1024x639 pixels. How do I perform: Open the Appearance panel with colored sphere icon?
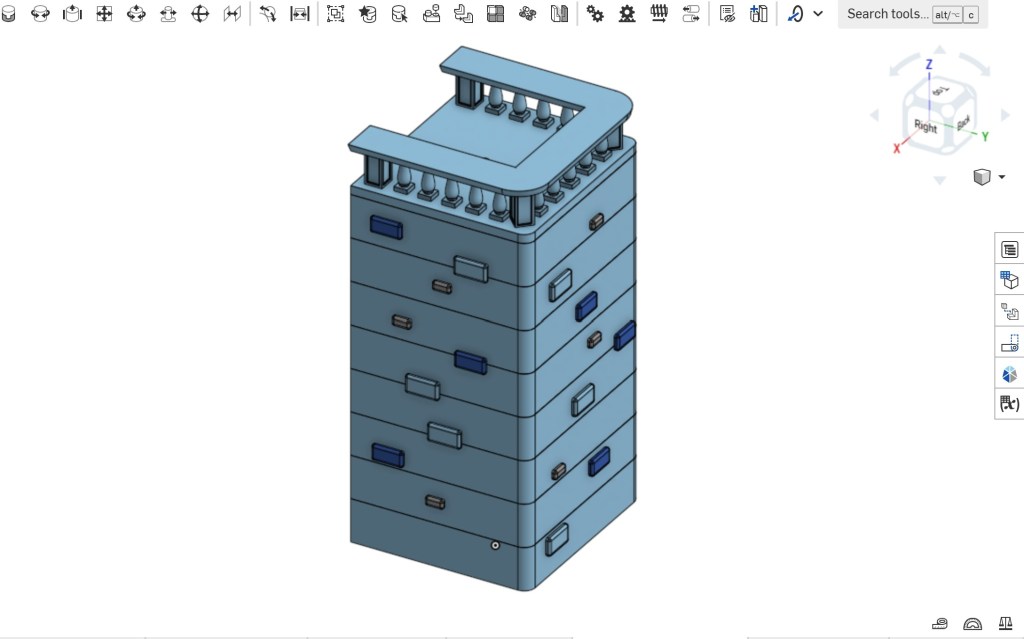pos(1009,374)
